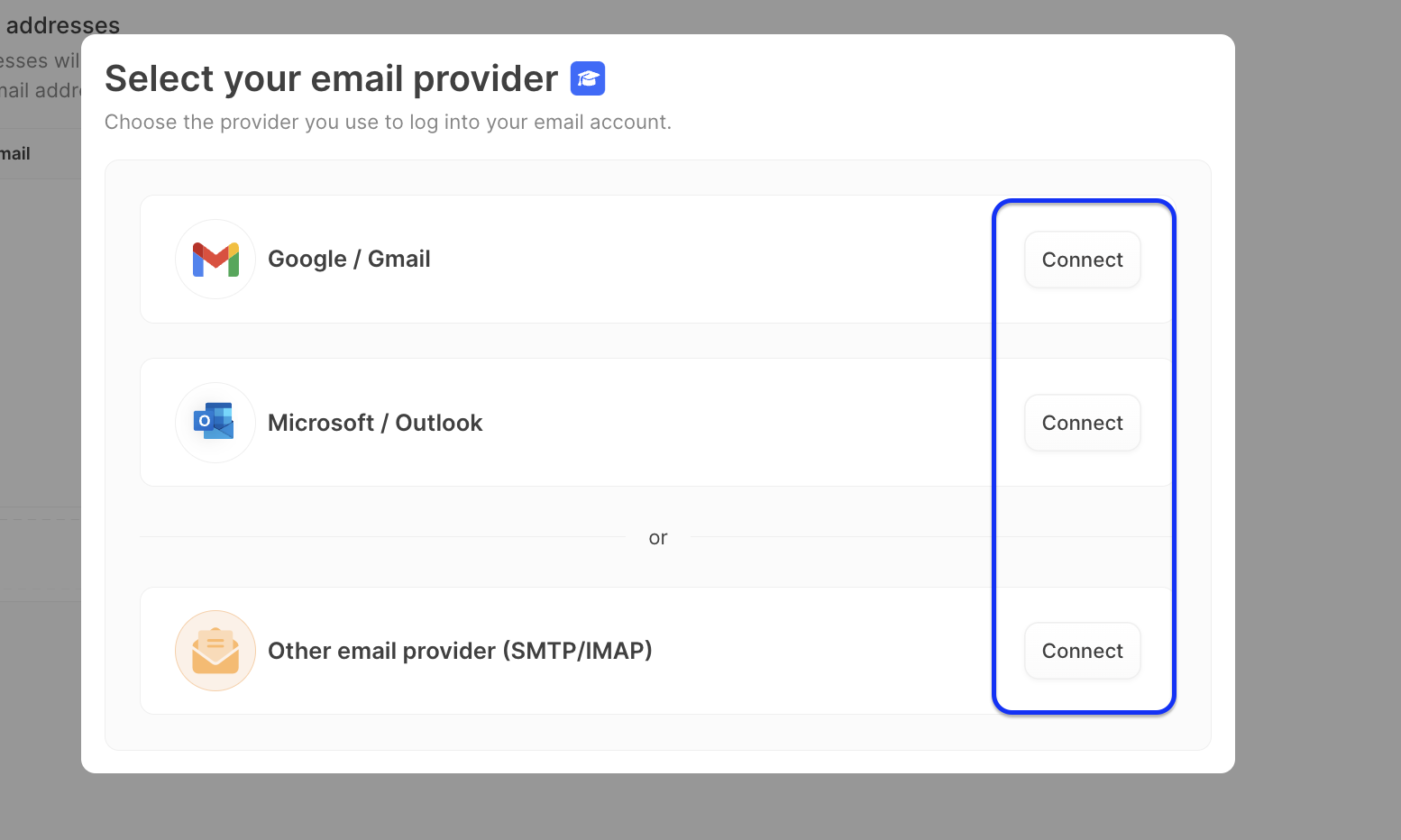Select the "Microsoft / Outlook" provider label
1401x840 pixels.
click(x=375, y=423)
